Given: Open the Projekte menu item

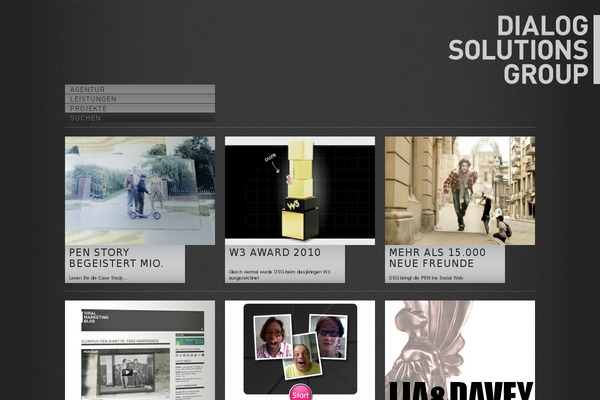Looking at the screenshot, I should pos(140,108).
